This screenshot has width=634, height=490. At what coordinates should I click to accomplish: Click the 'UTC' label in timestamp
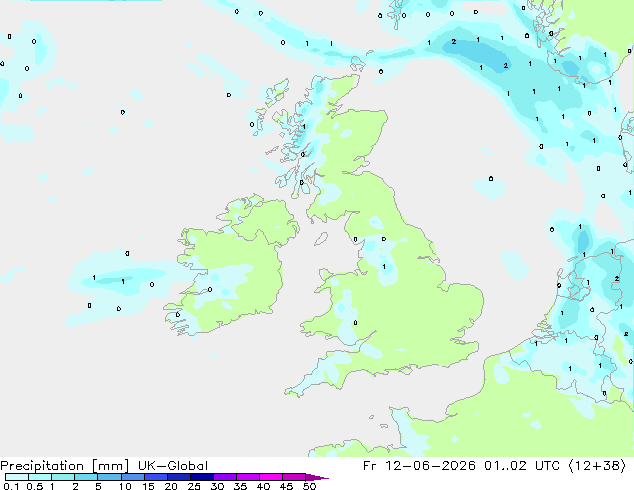point(547,466)
